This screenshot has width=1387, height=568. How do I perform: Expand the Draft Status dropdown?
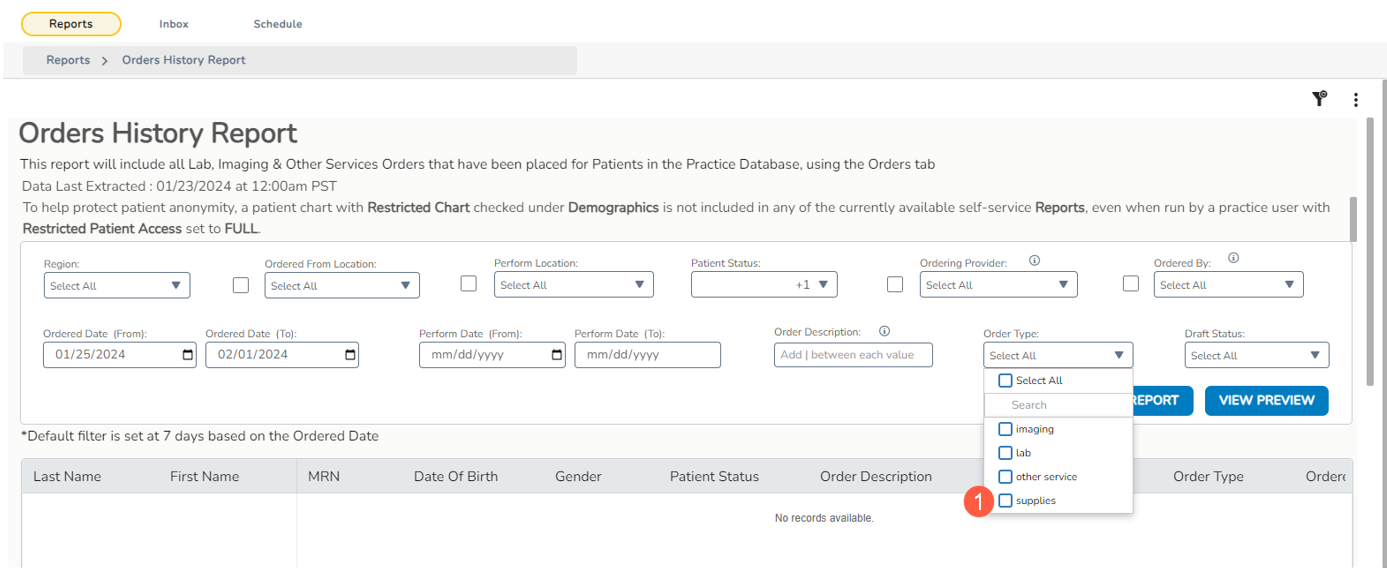tap(1256, 355)
